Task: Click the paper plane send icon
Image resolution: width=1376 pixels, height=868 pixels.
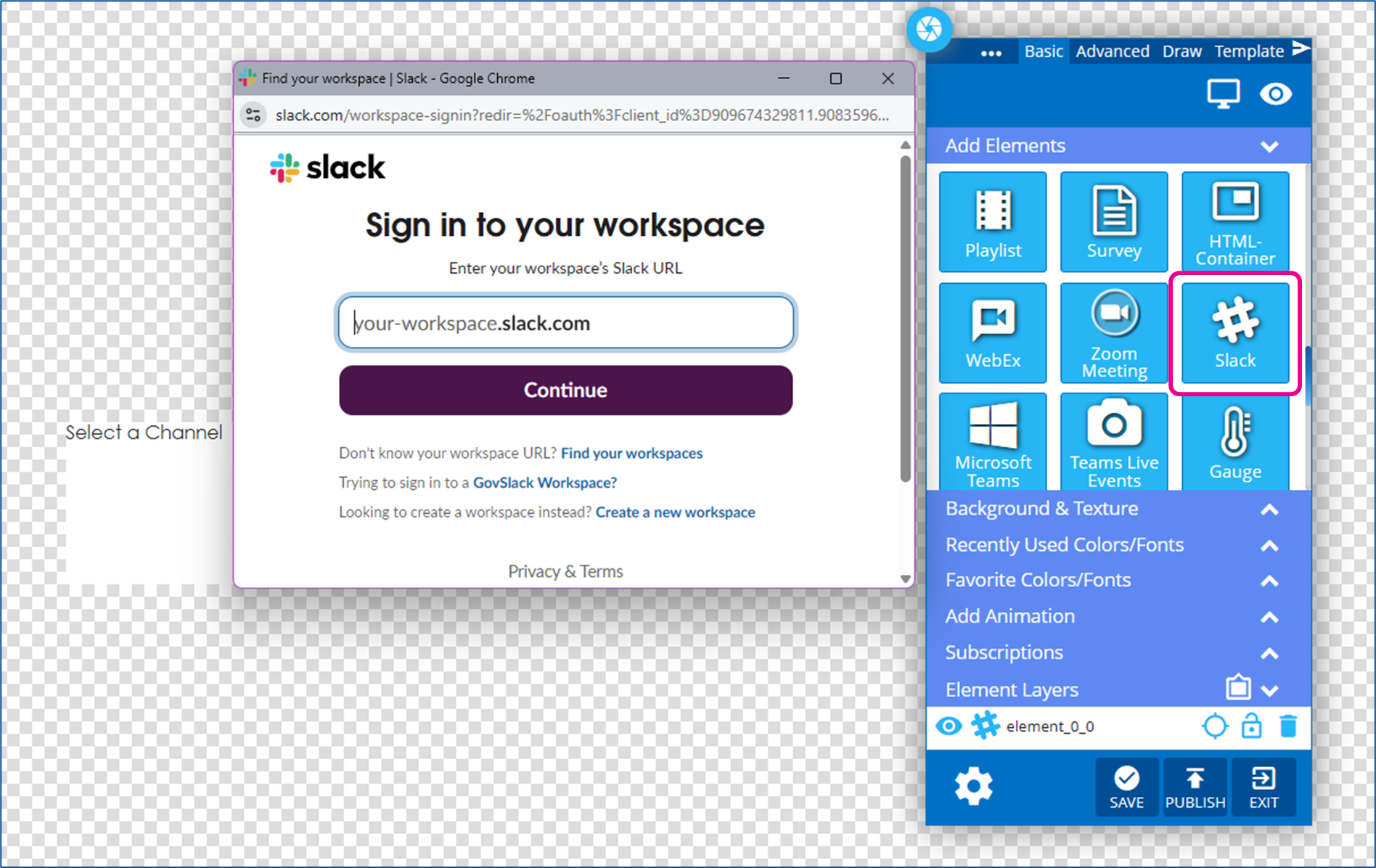Action: [1301, 49]
